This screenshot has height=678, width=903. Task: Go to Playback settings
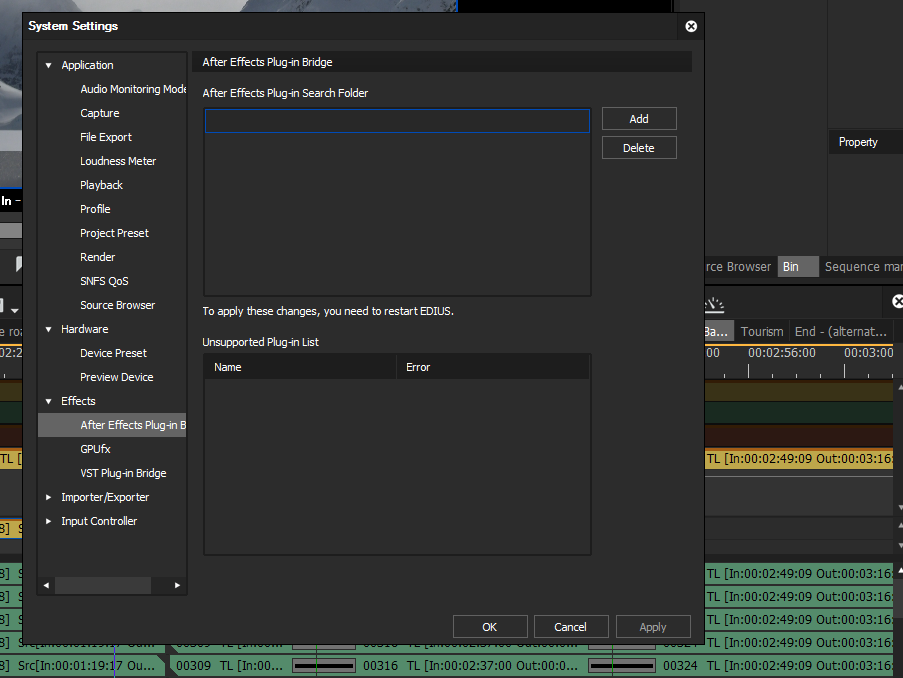pos(101,185)
